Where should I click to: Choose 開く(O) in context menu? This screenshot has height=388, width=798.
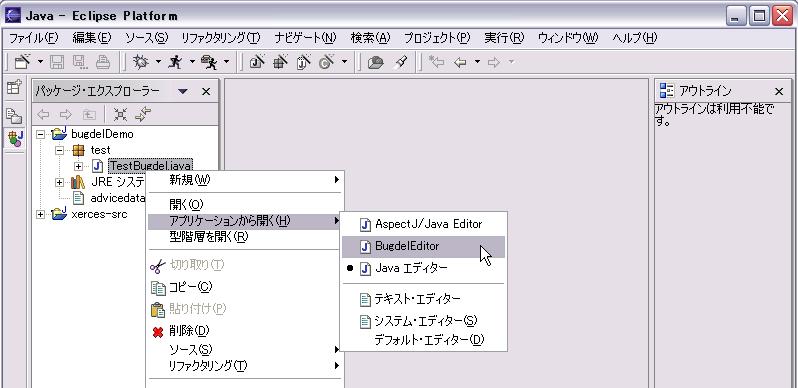(x=245, y=205)
